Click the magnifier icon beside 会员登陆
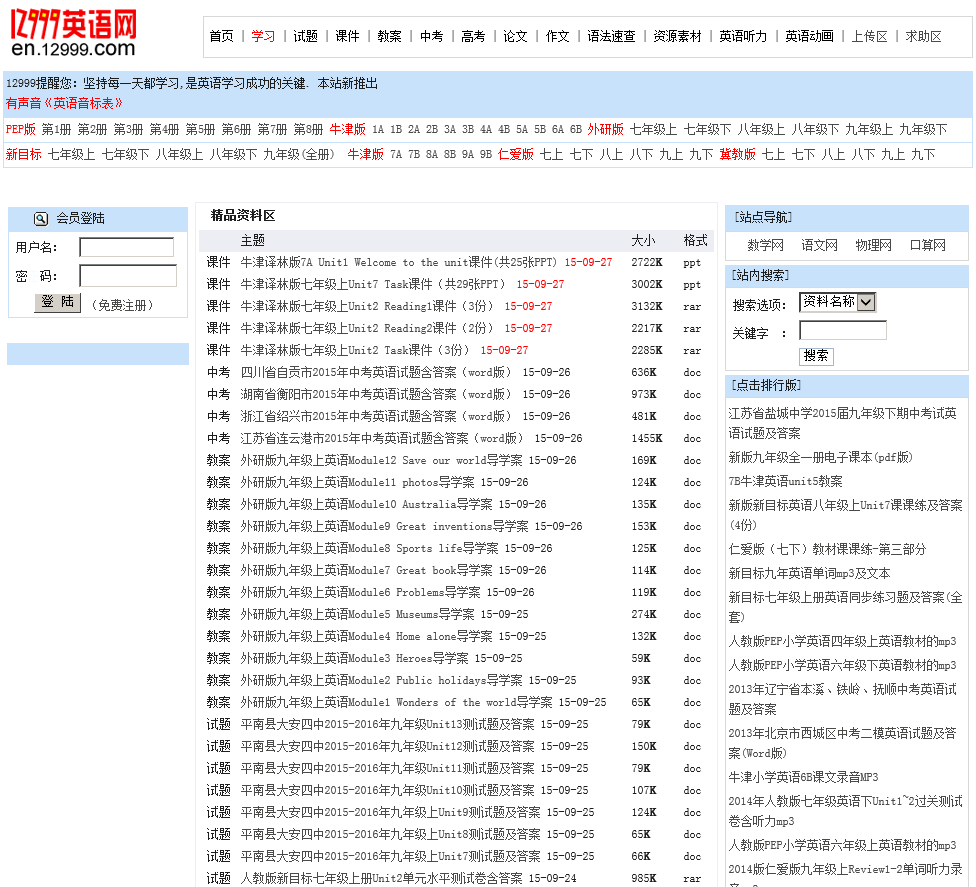The height and width of the screenshot is (887, 976). click(x=40, y=218)
